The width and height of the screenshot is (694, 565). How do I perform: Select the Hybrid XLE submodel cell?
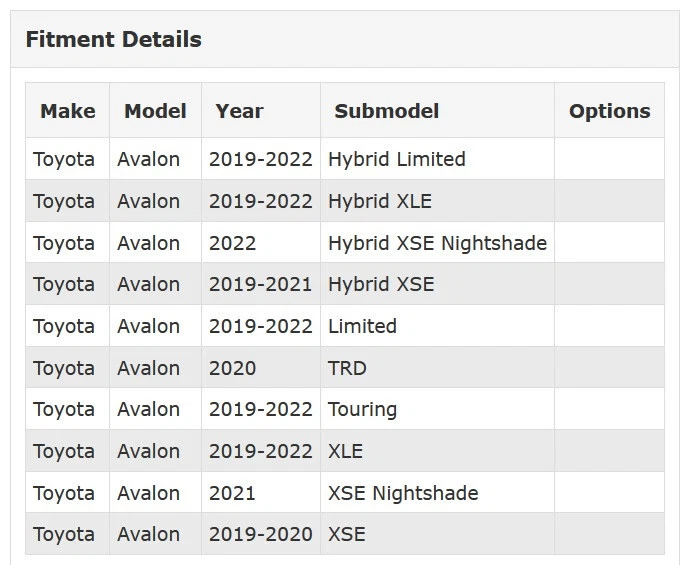(380, 201)
